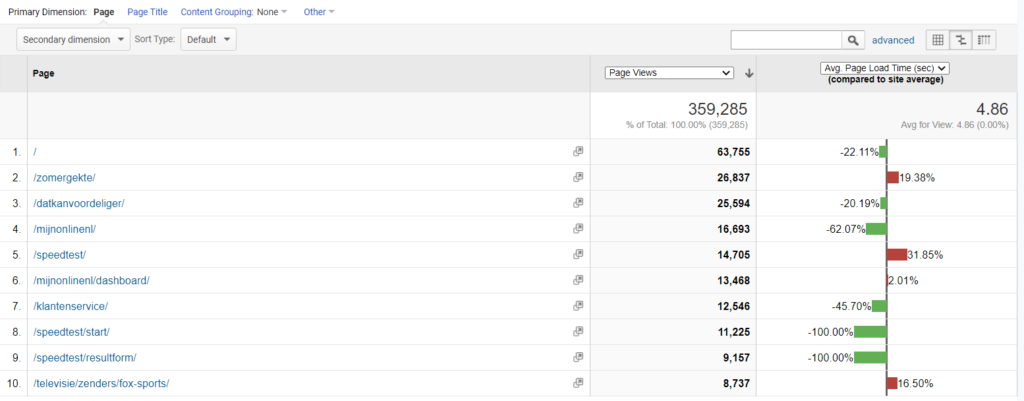The width and height of the screenshot is (1024, 401).
Task: Open /speedtest/ external link icon
Action: click(578, 254)
